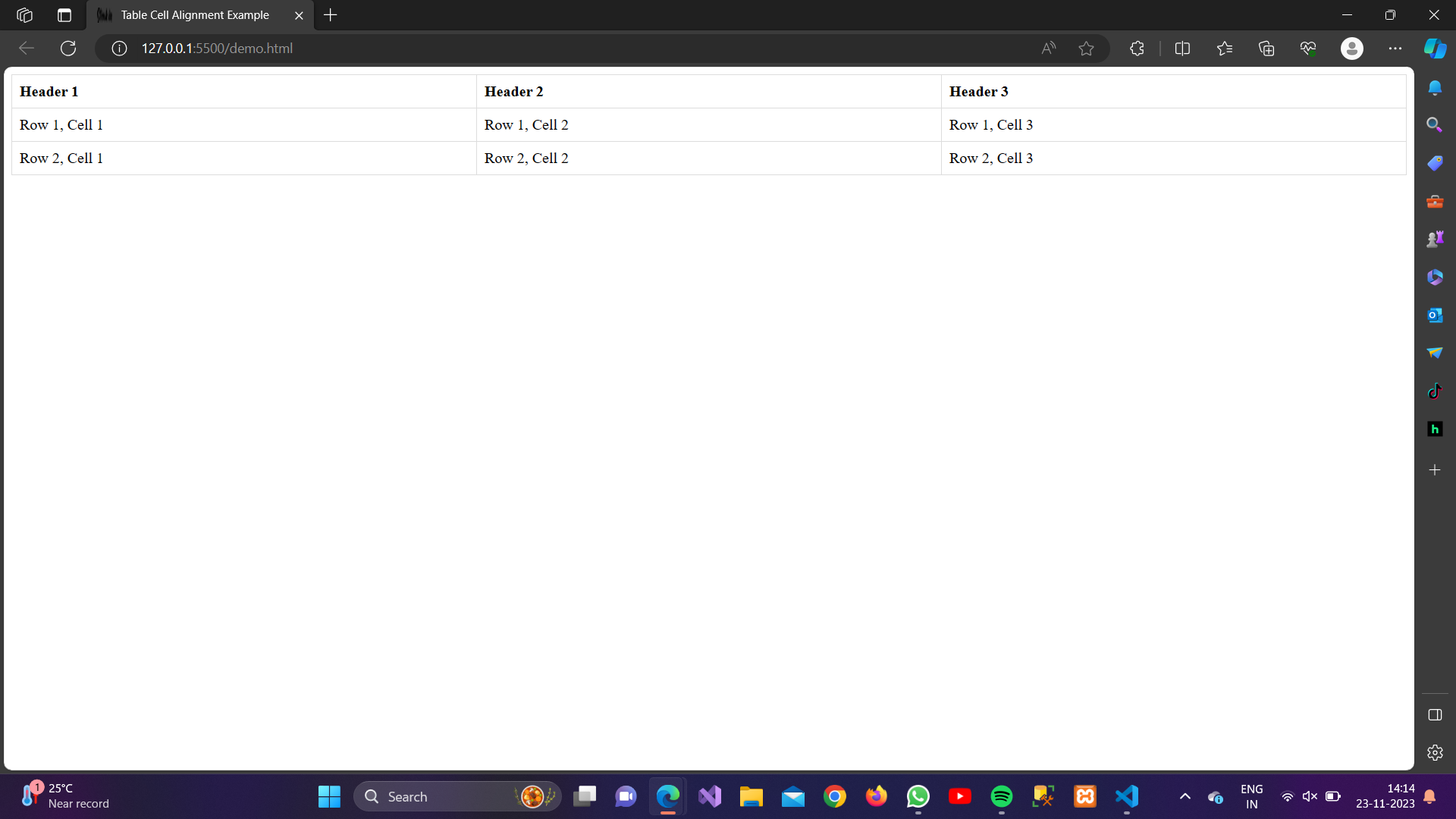Toggle Split screen view icon
The width and height of the screenshot is (1456, 819).
pyautogui.click(x=1182, y=49)
